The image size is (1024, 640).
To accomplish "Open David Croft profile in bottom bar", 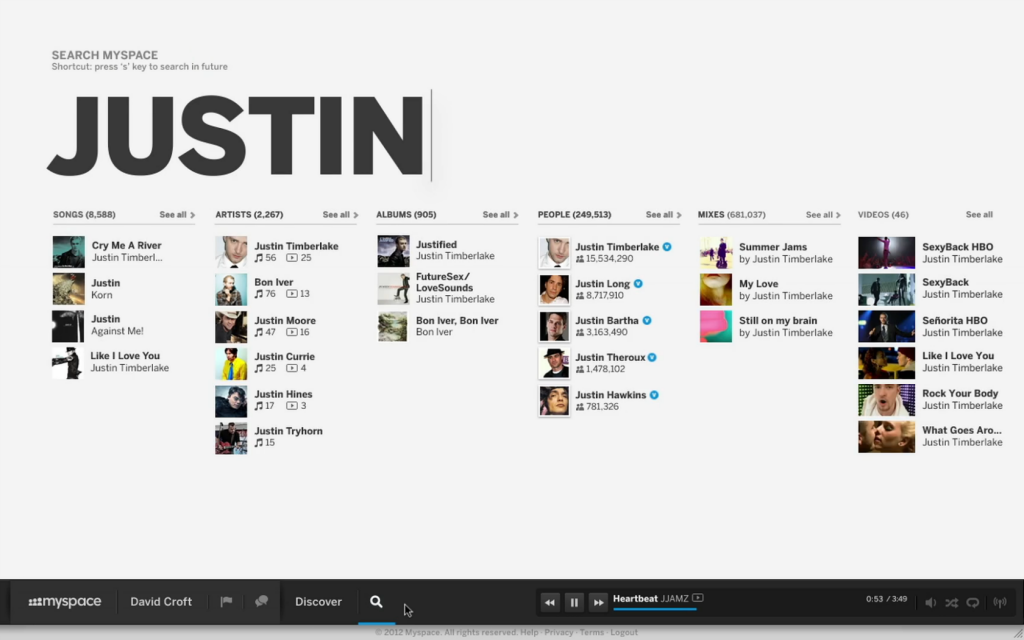I will coord(161,601).
